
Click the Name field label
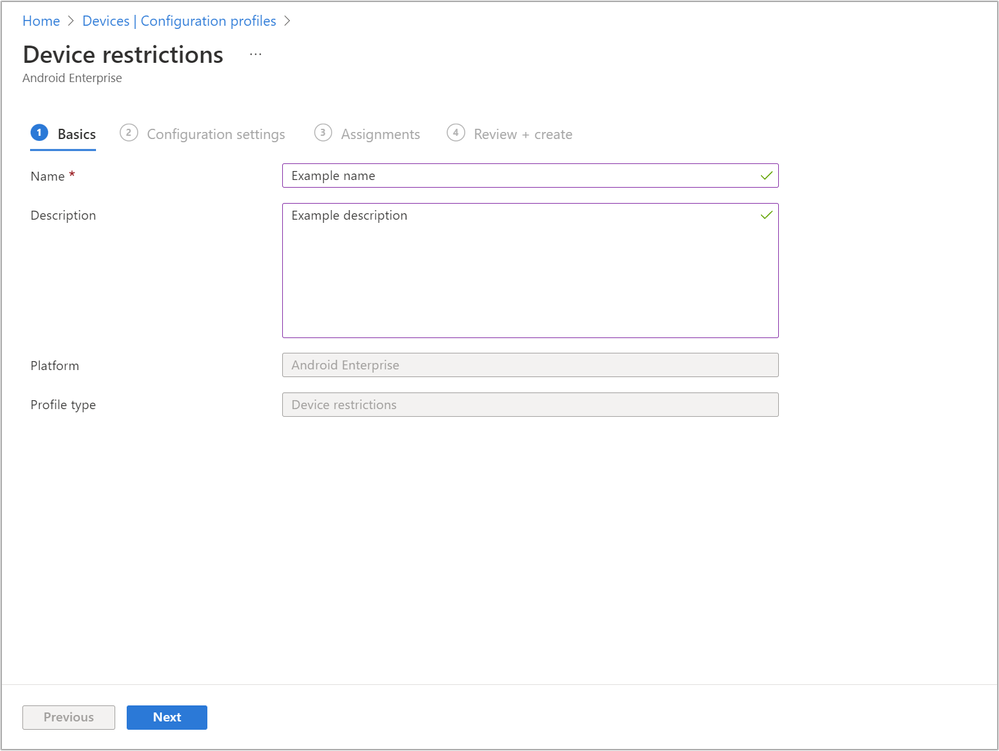click(x=47, y=176)
